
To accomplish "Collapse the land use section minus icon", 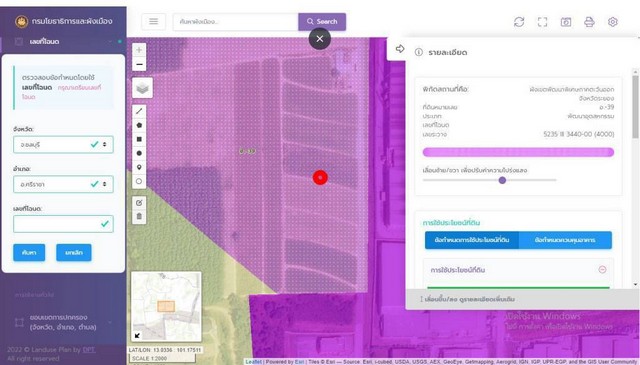I will tap(602, 269).
